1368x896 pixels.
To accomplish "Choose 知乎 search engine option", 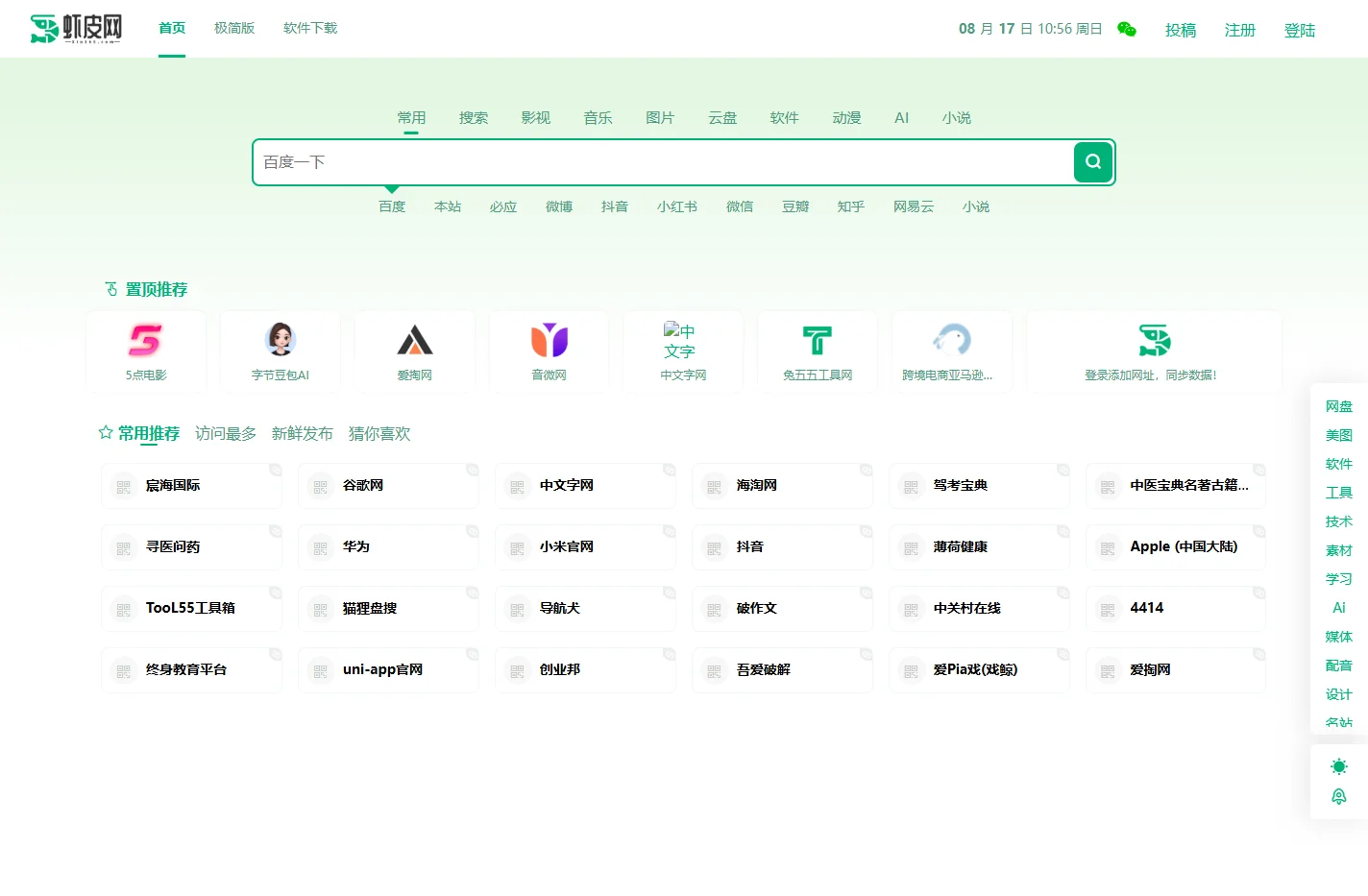I will [851, 206].
